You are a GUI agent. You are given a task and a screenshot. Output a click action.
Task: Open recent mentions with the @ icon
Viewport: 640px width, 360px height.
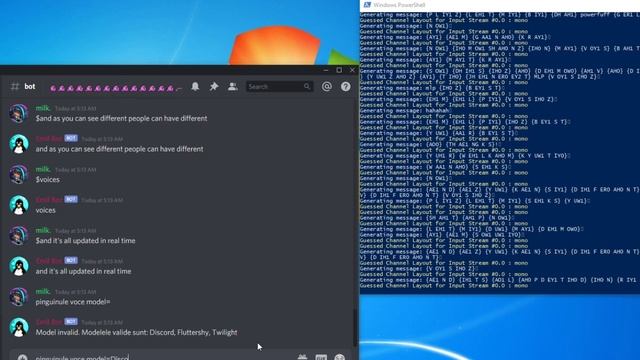[327, 87]
